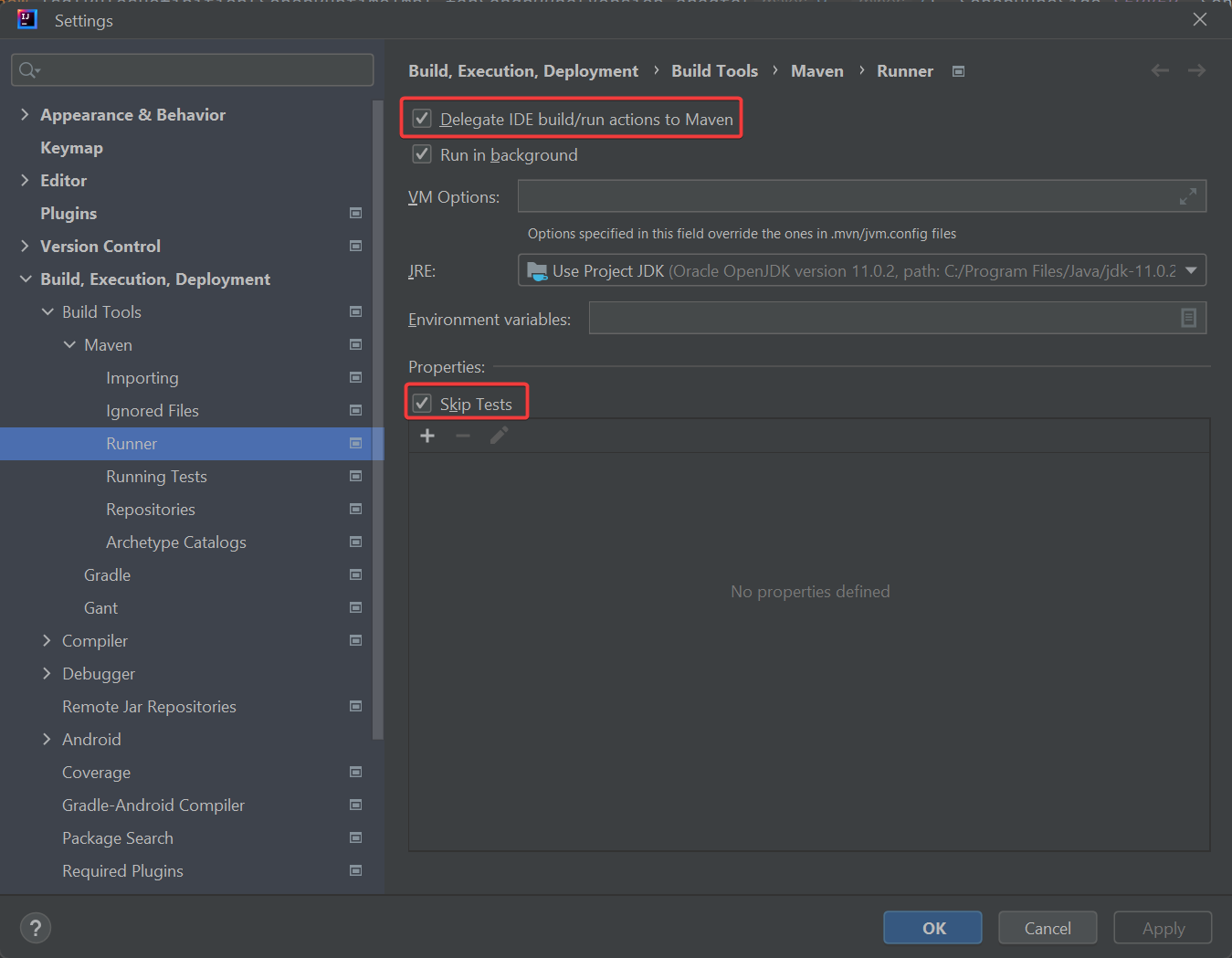Expand the Compiler node
The image size is (1232, 958).
47,640
